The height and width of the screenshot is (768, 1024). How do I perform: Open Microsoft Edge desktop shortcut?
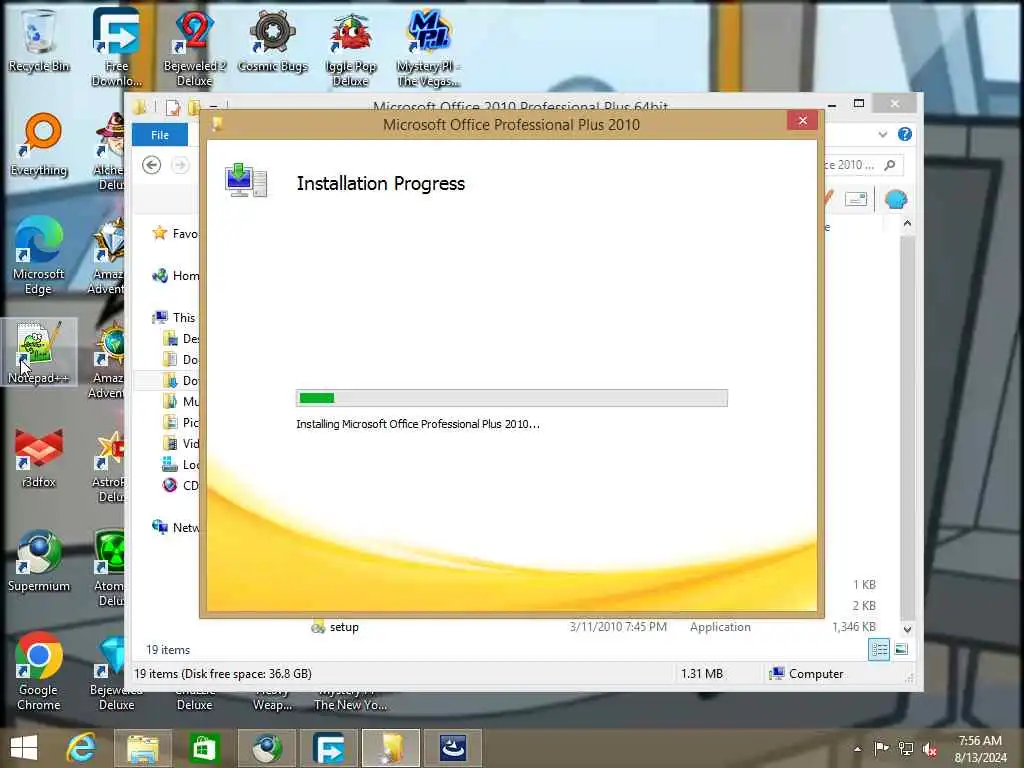click(39, 256)
